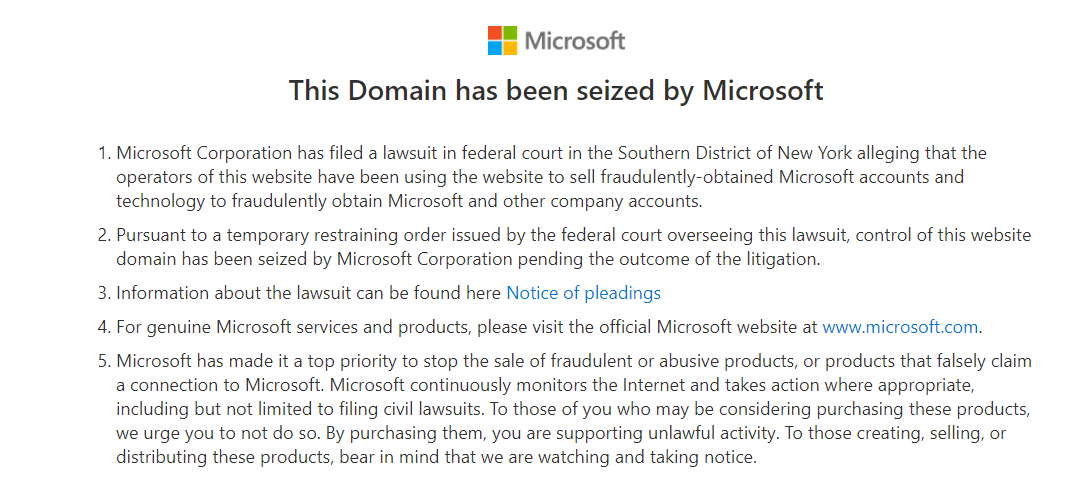1088x490 pixels.
Task: Click the paragraph about the Southern District lawsuit
Action: pos(550,177)
